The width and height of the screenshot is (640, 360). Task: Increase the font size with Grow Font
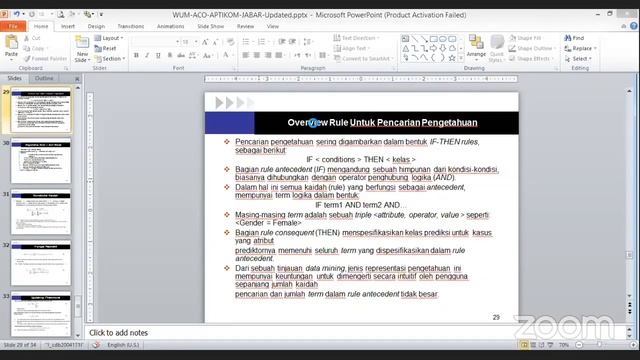[x=205, y=42]
